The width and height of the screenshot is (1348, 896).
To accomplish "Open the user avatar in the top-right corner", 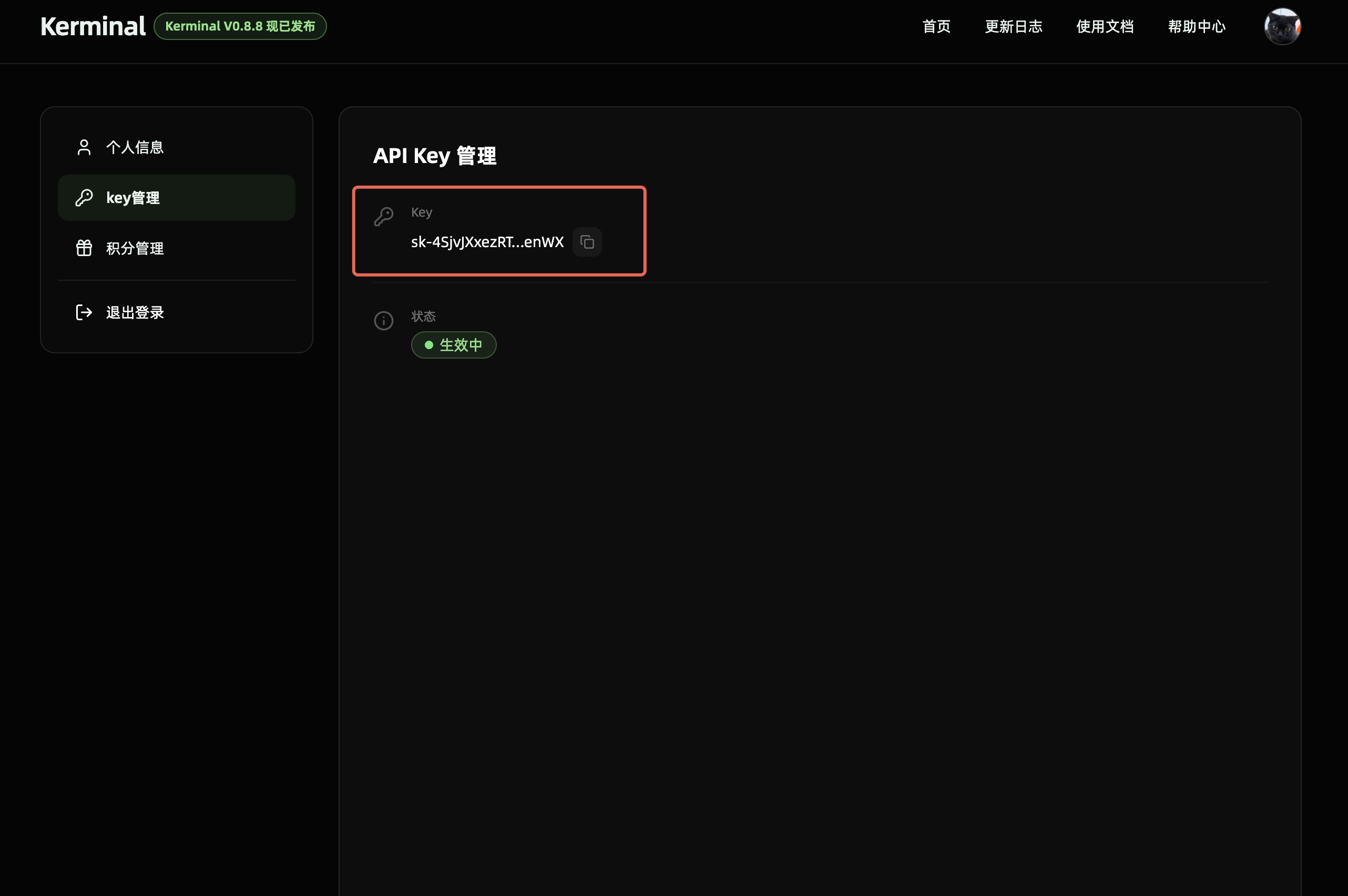I will coord(1282,26).
